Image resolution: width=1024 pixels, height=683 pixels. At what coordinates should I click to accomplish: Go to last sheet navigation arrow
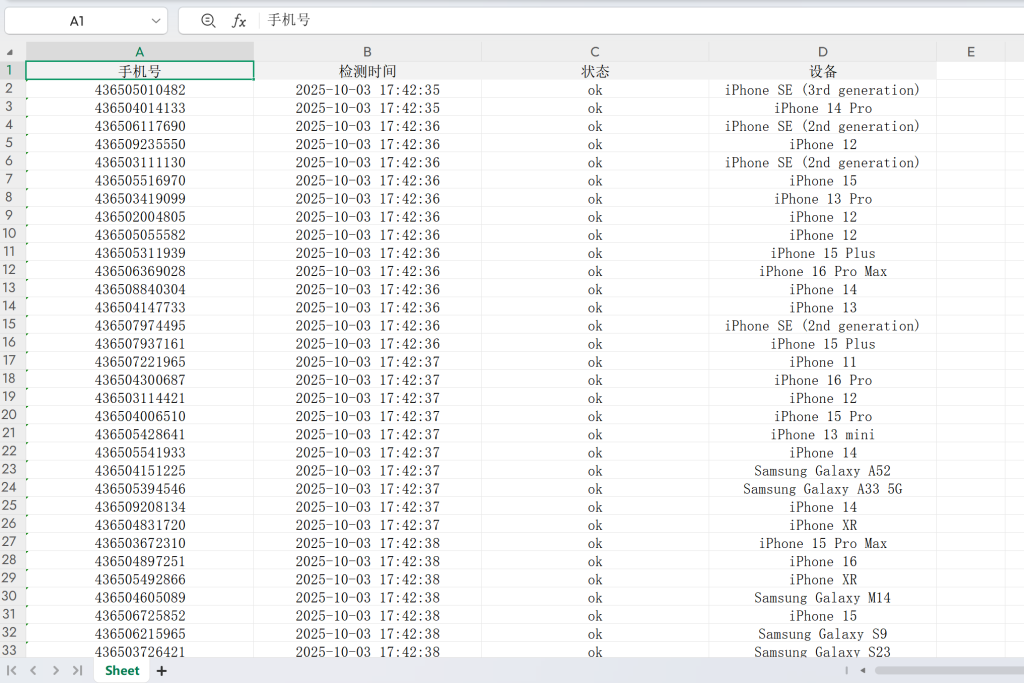78,671
